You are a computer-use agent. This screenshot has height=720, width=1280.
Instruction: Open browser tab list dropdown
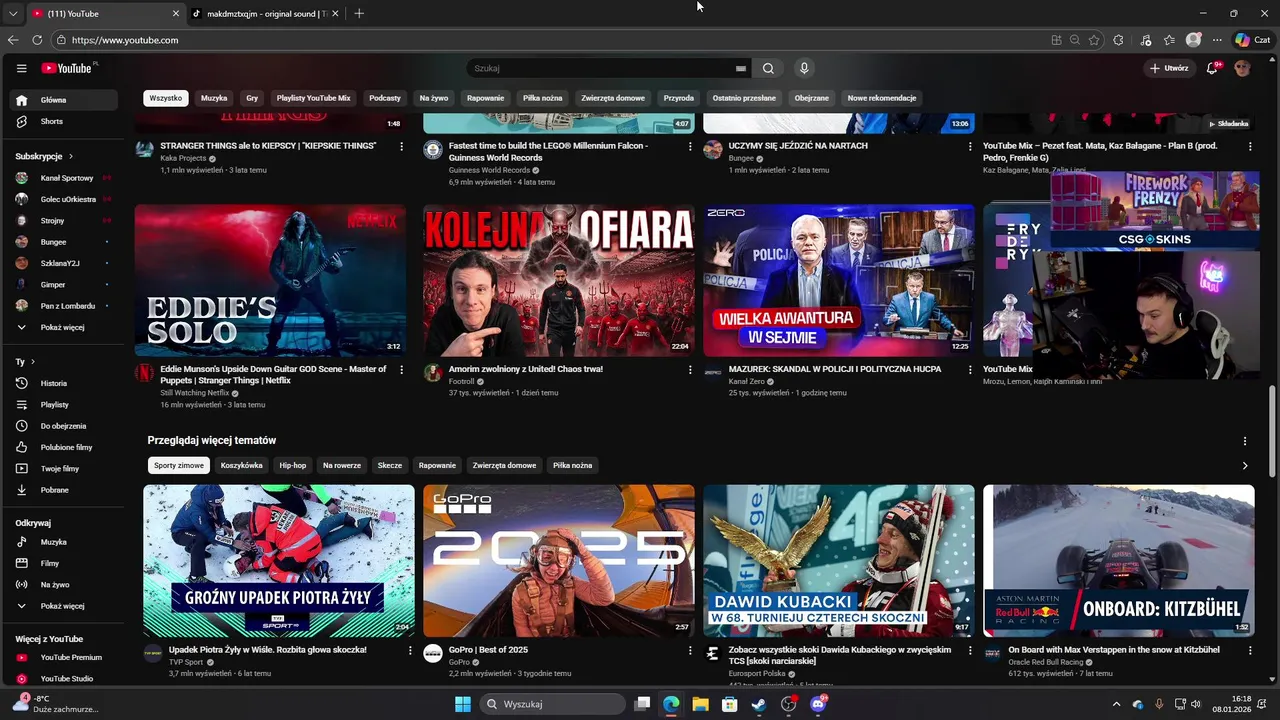click(x=12, y=13)
